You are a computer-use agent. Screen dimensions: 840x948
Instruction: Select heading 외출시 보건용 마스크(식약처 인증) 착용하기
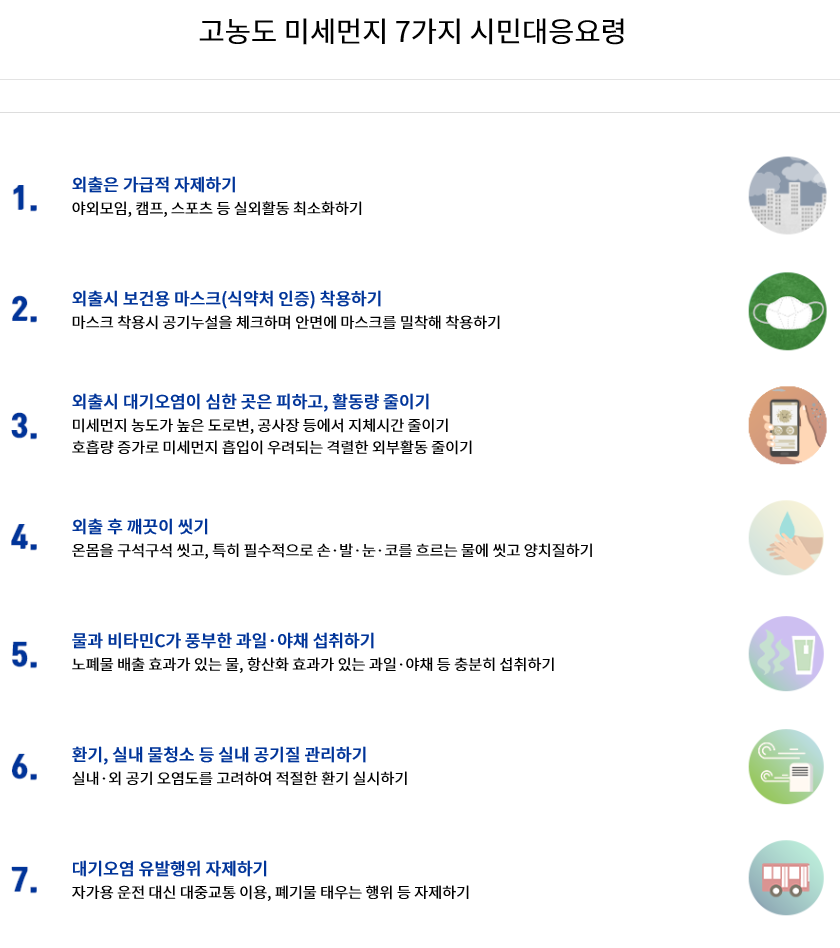coord(227,299)
